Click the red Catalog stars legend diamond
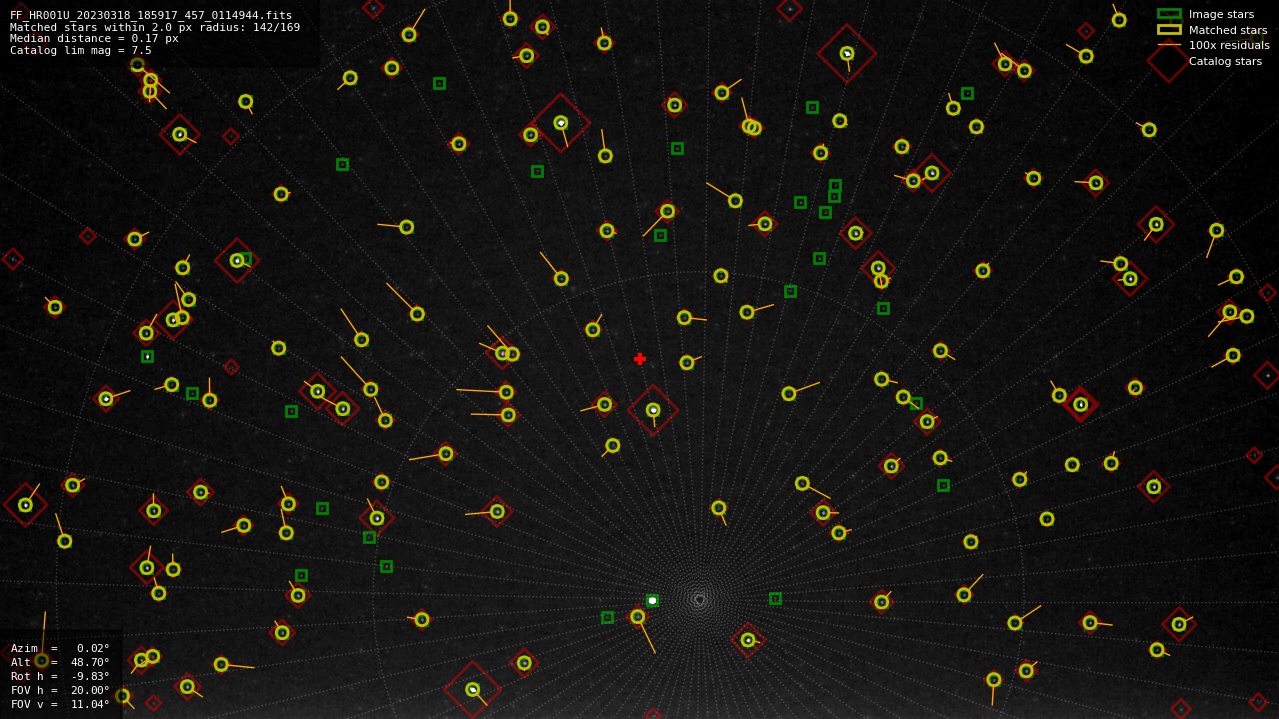This screenshot has width=1279, height=719. coord(1169,61)
